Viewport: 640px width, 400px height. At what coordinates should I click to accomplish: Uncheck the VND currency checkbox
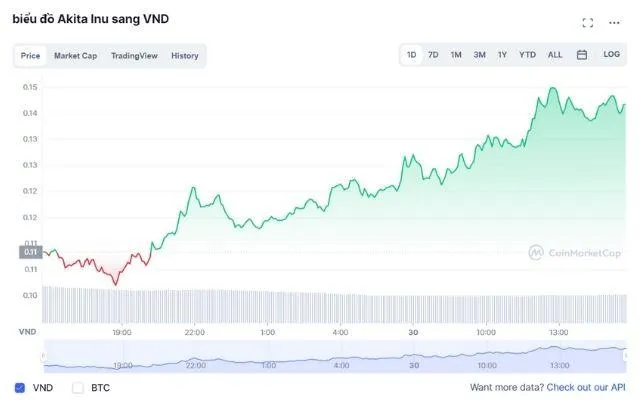20,387
